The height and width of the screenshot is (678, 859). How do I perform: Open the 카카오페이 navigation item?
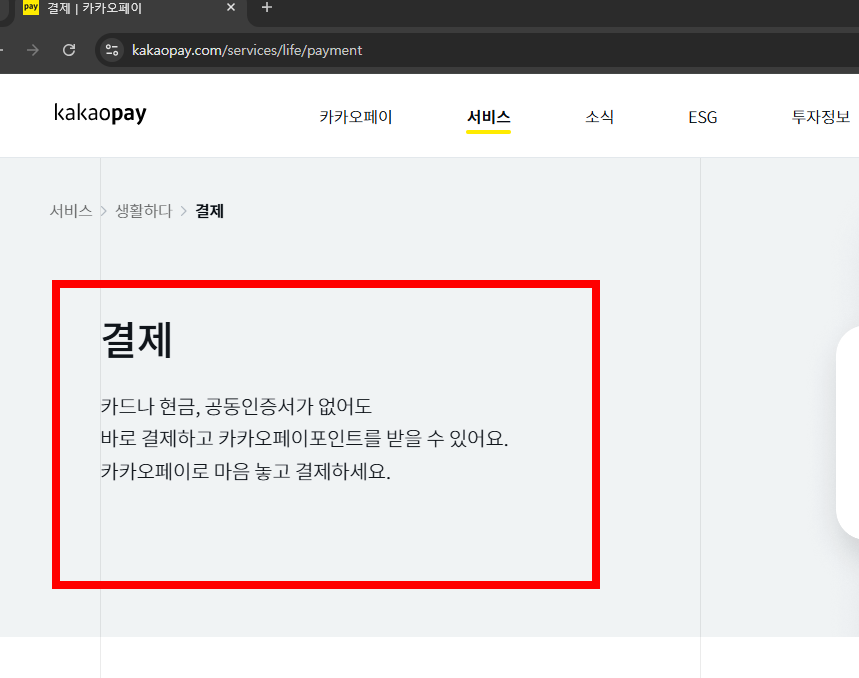pos(355,117)
